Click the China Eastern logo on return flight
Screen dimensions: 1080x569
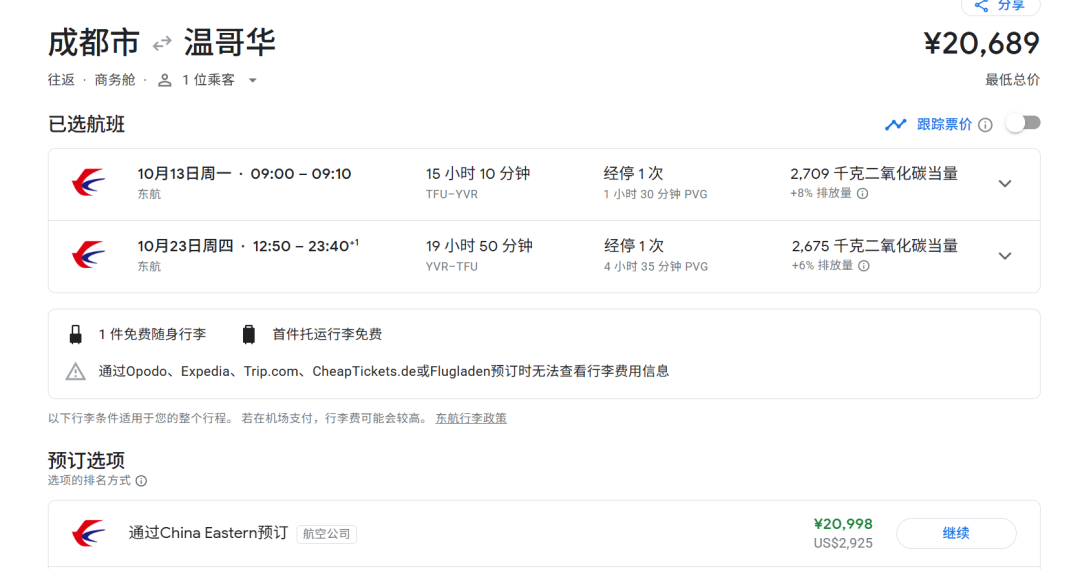click(x=88, y=255)
